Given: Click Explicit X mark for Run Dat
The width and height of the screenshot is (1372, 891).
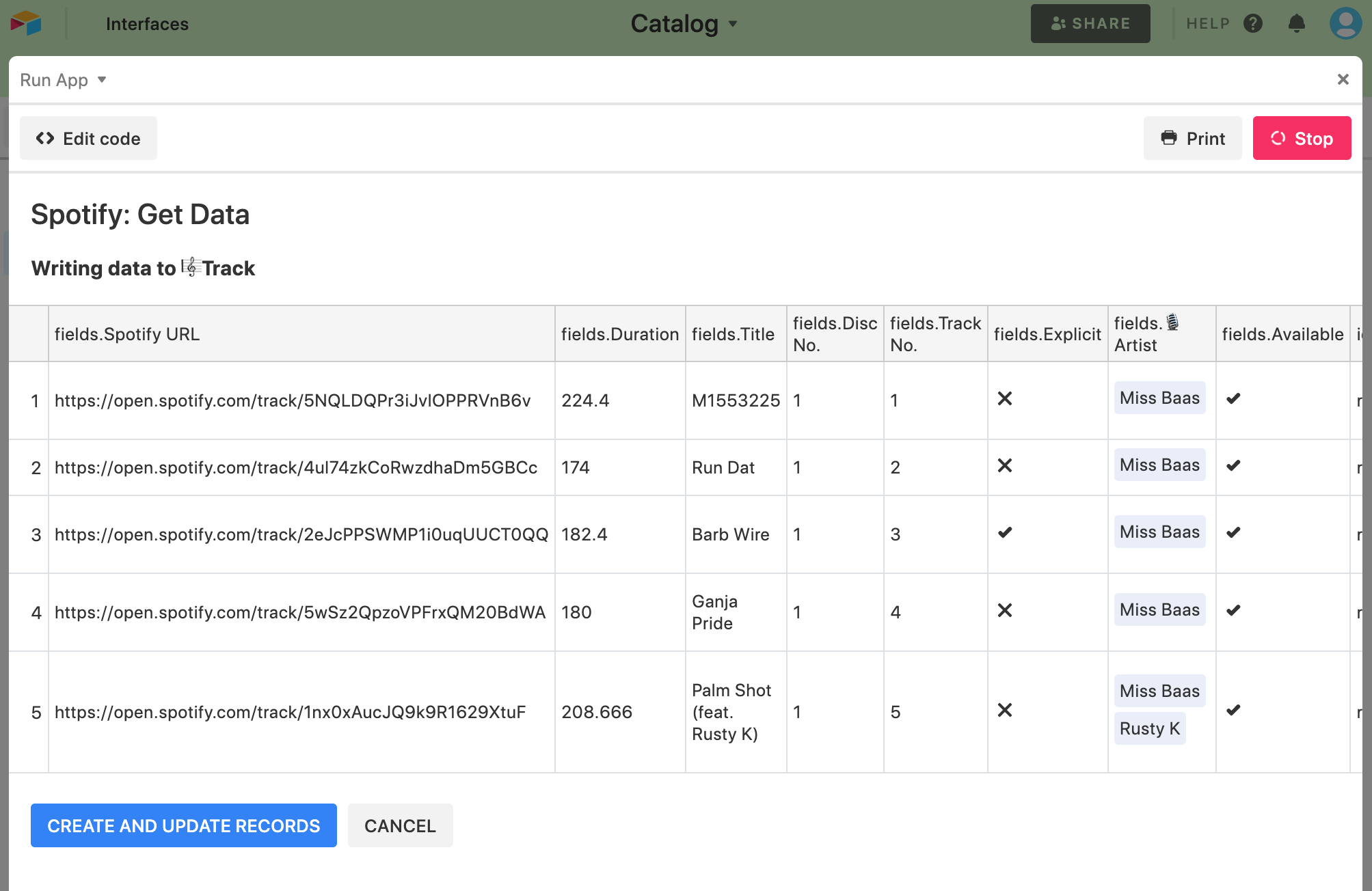Looking at the screenshot, I should pos(1004,465).
